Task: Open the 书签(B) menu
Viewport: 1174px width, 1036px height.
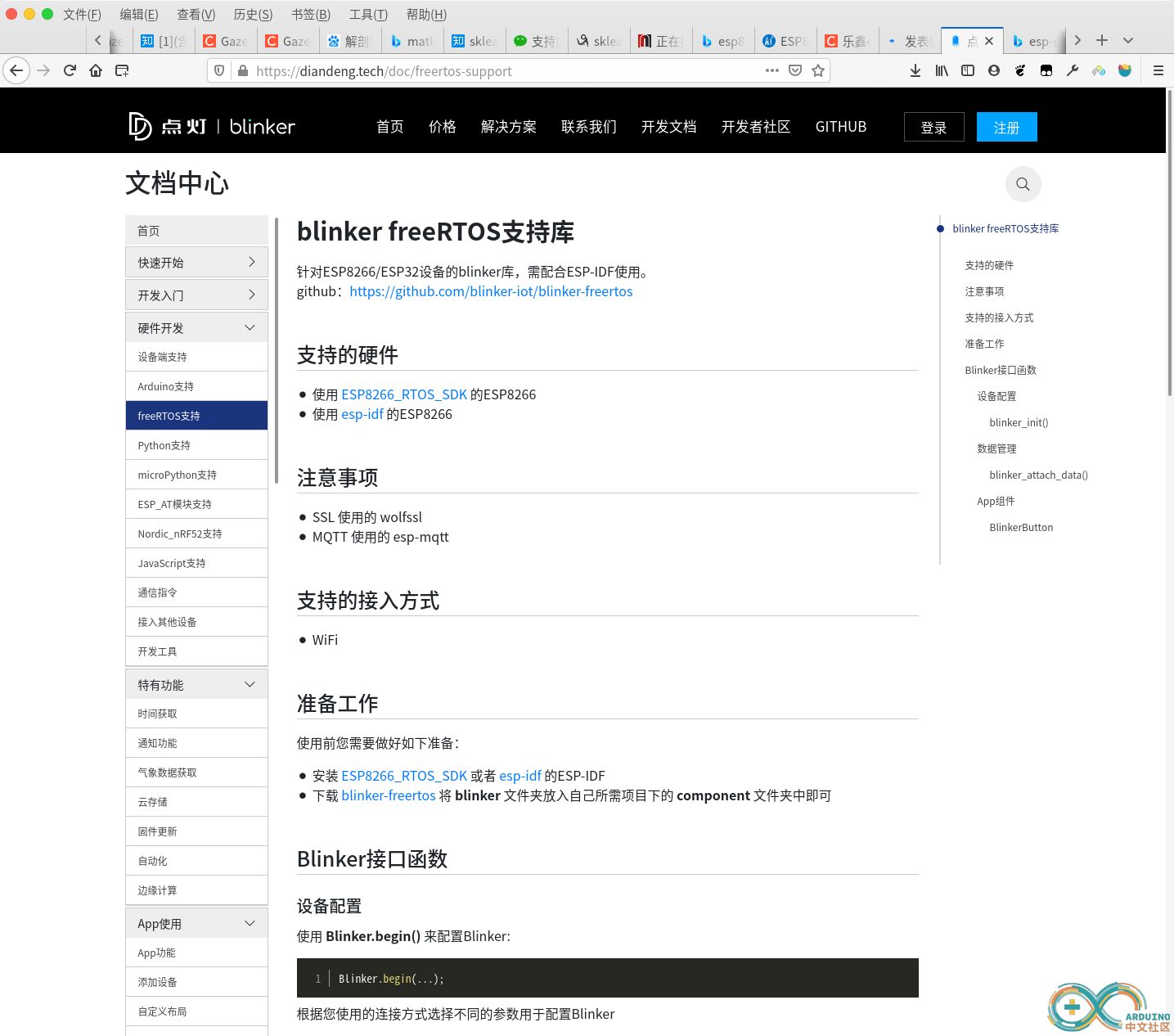Action: [311, 15]
